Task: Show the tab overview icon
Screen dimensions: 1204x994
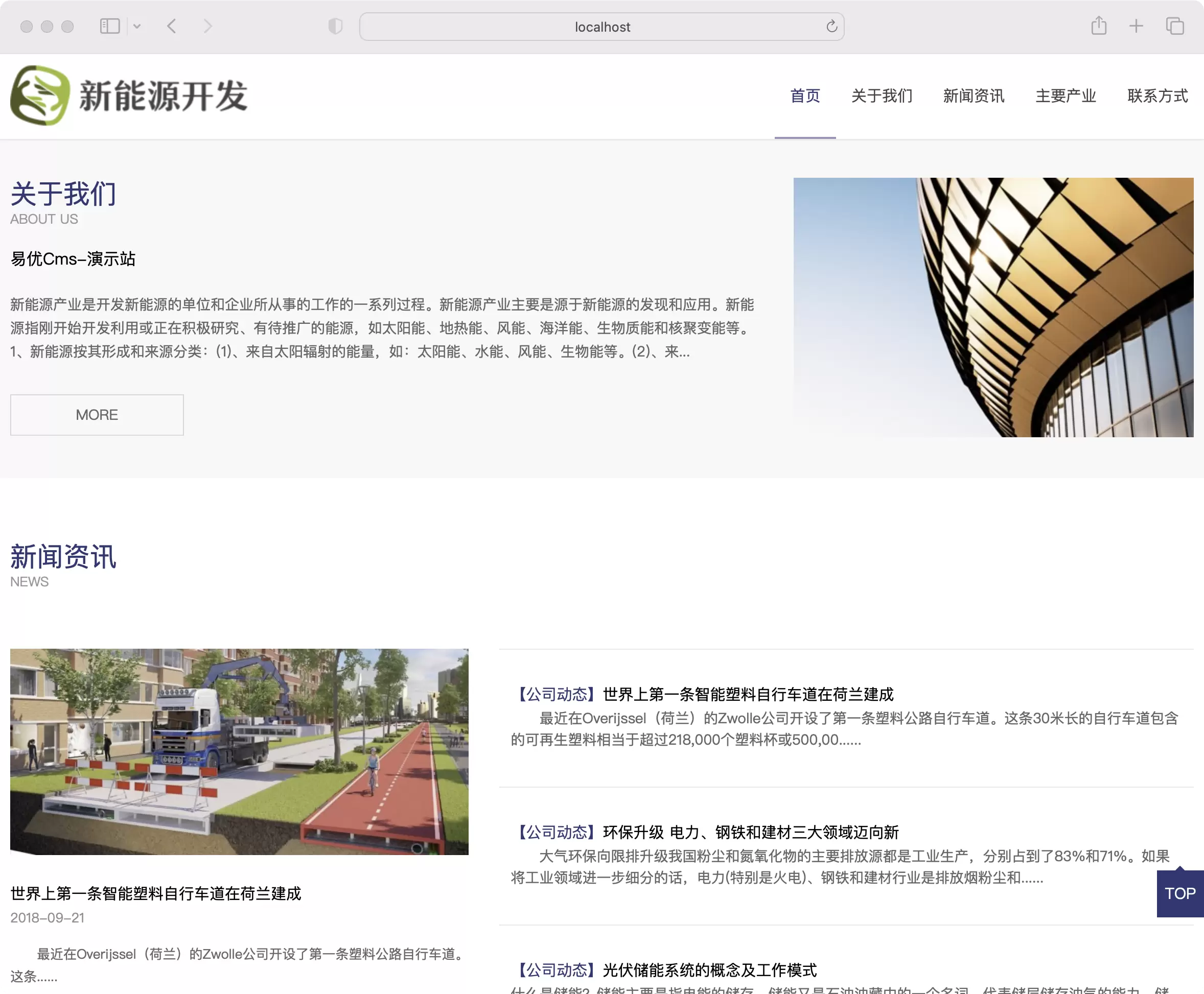Action: tap(1175, 26)
